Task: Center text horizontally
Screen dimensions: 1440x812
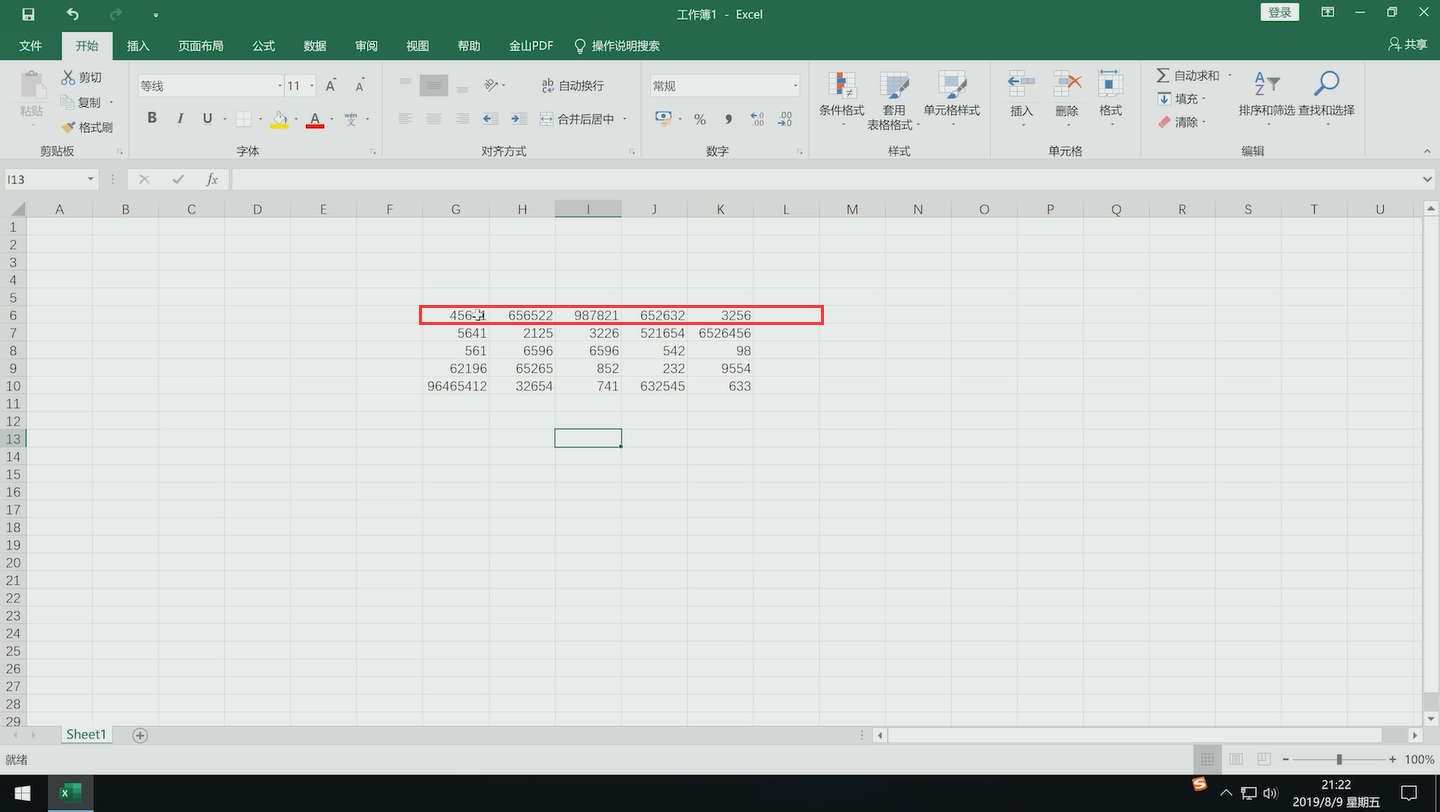Action: 433,118
